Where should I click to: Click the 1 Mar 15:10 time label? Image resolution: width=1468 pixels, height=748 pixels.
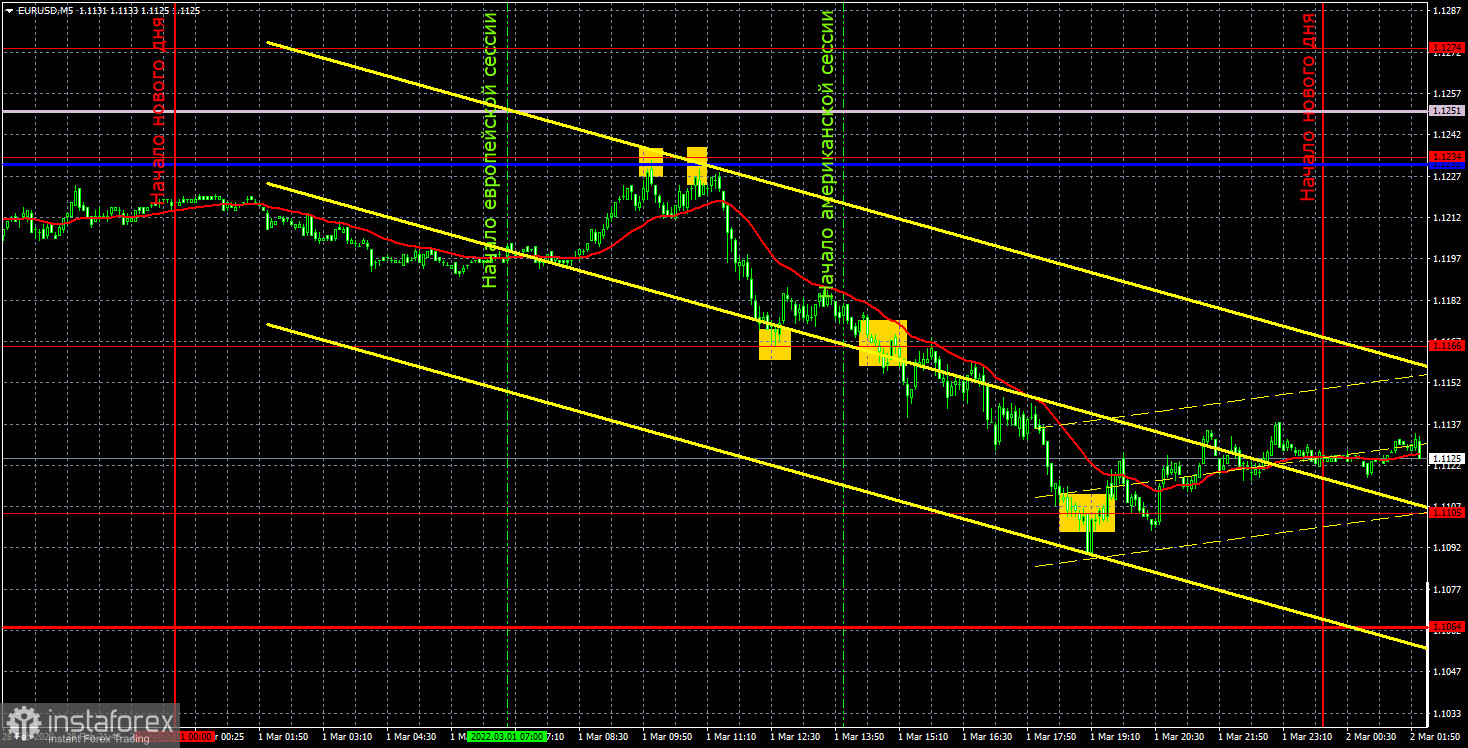pyautogui.click(x=924, y=736)
